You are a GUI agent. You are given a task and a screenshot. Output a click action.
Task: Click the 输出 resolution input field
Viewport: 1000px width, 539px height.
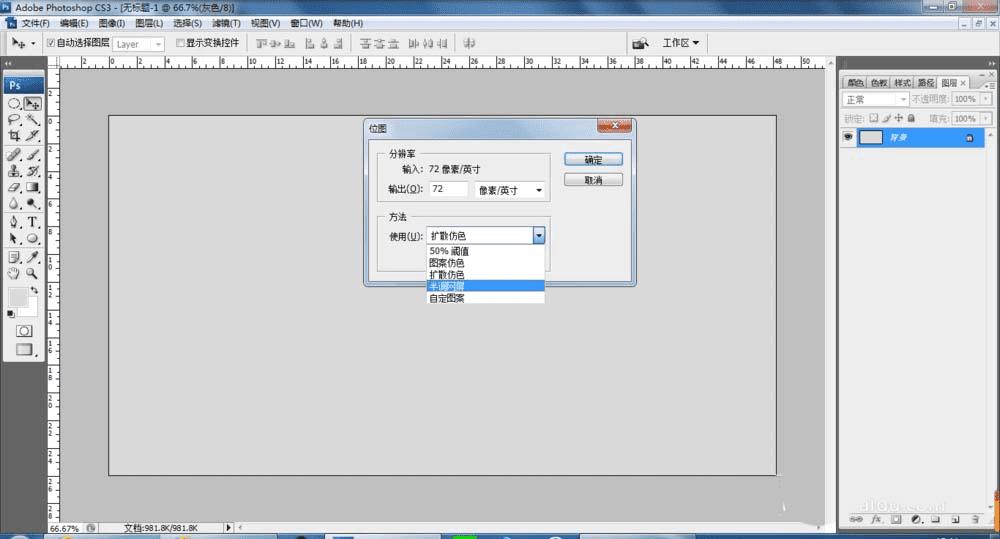tap(448, 189)
